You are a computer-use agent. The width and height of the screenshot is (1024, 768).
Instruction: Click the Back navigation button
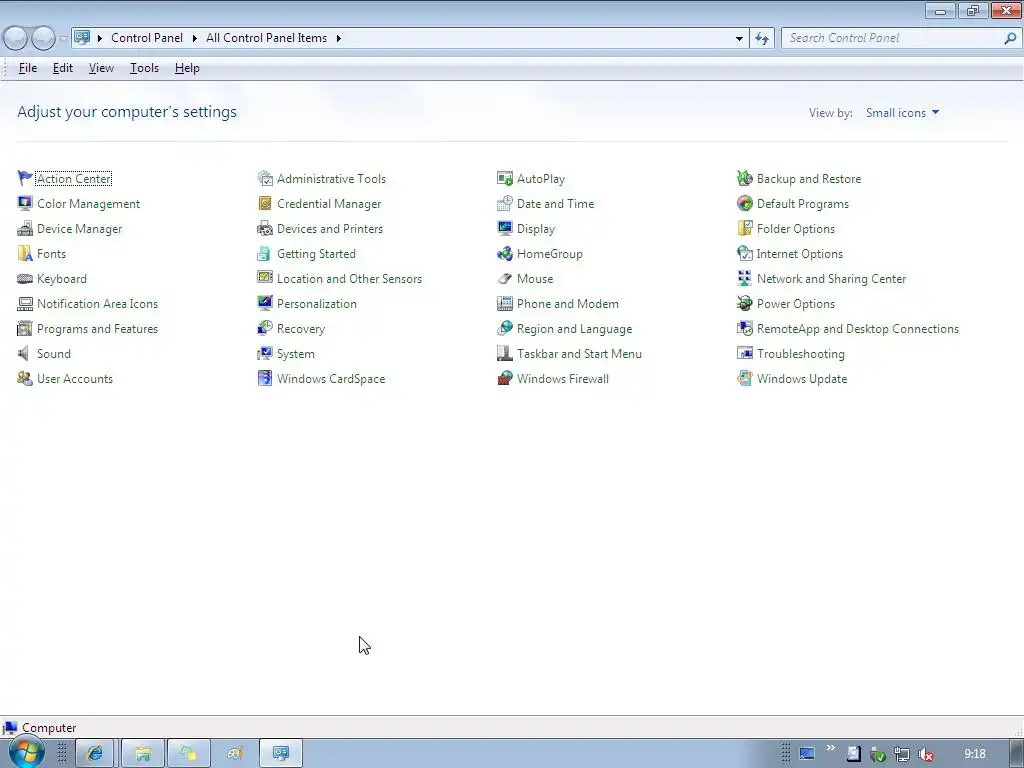[16, 39]
